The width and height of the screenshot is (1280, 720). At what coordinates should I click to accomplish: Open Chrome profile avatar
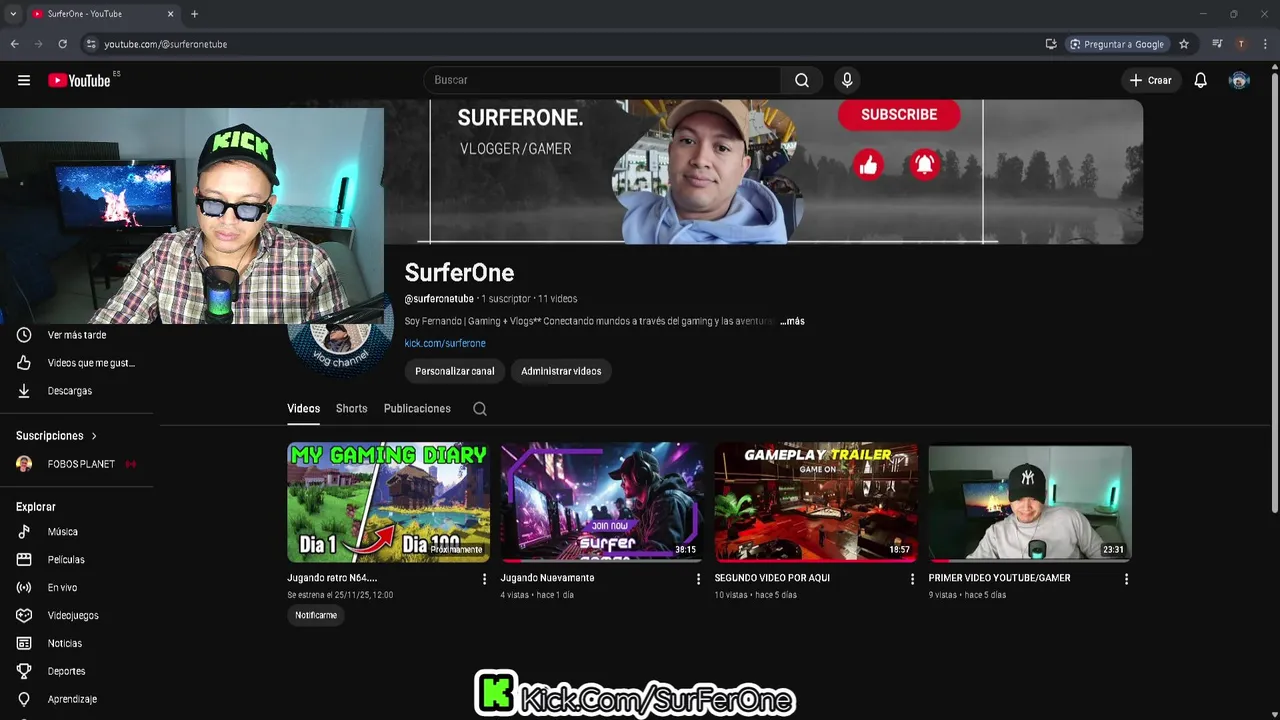1241,44
